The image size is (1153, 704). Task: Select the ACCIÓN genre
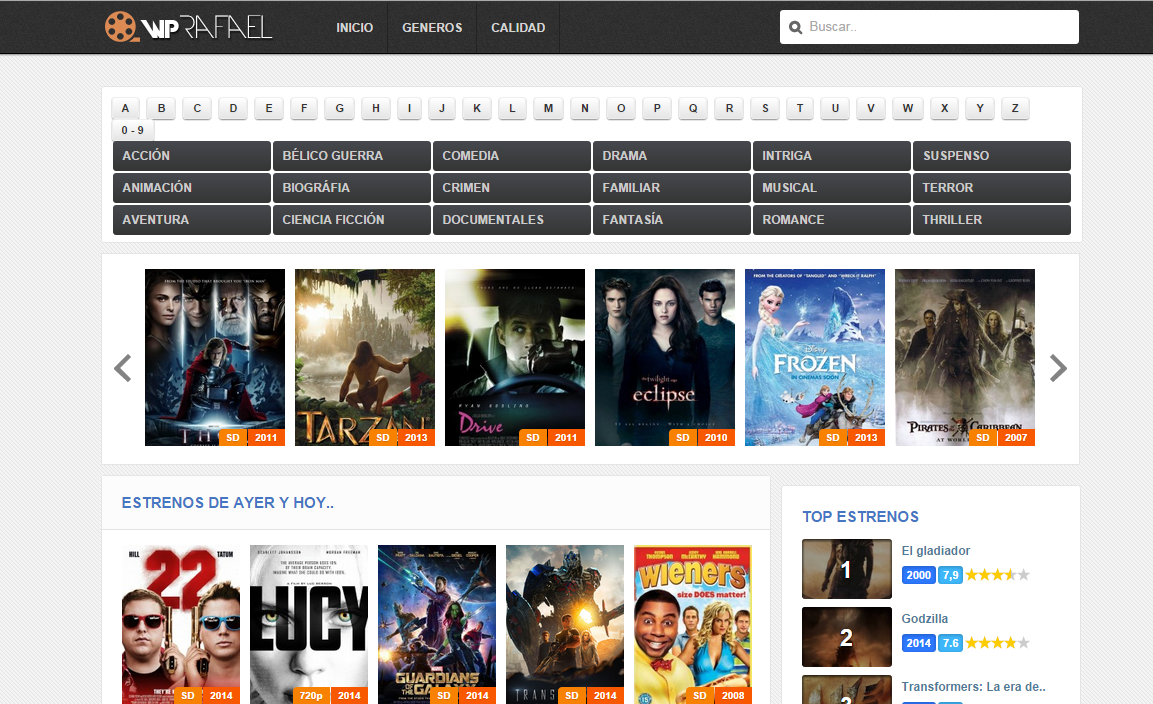[191, 156]
